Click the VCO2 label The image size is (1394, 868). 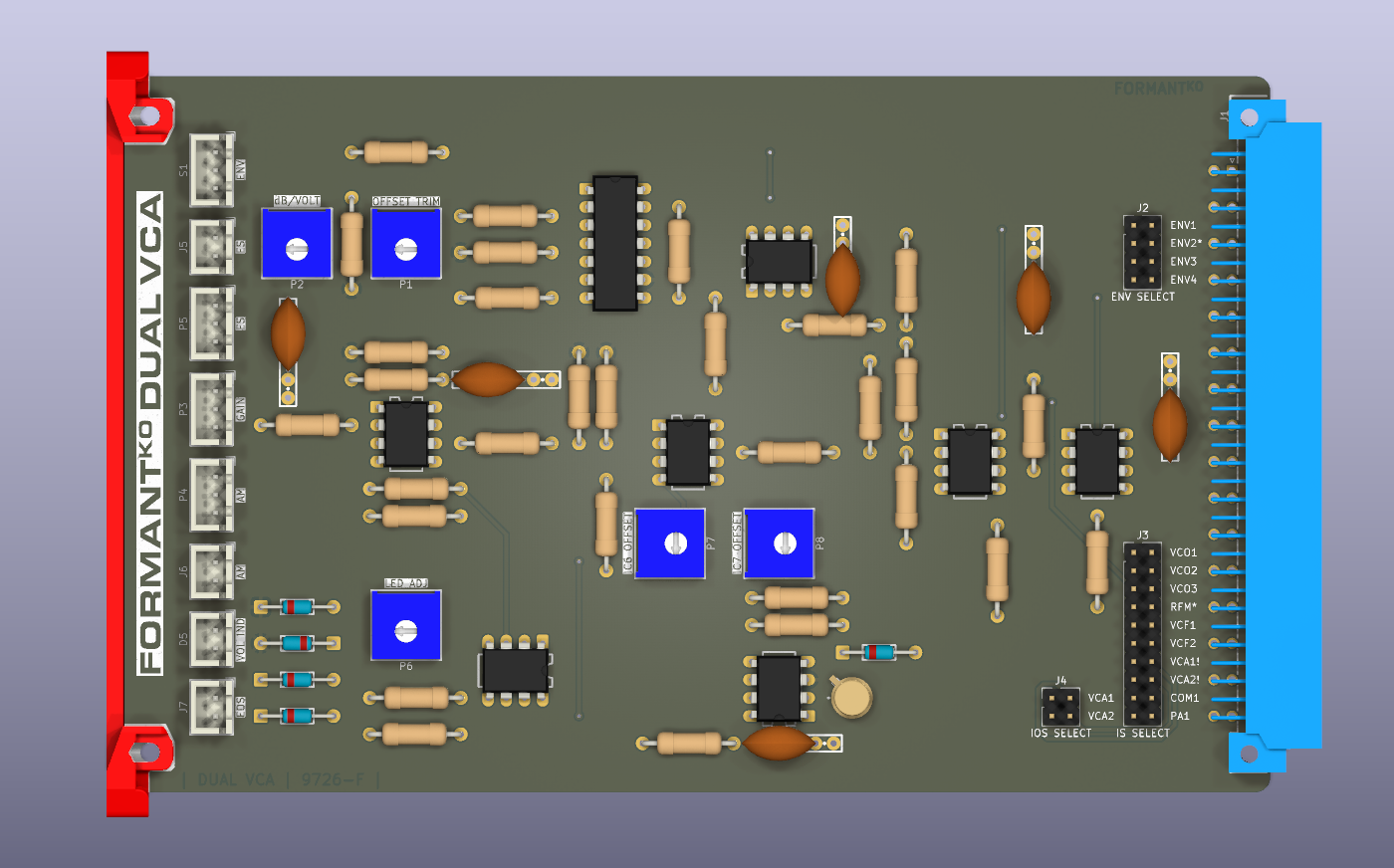click(1183, 570)
